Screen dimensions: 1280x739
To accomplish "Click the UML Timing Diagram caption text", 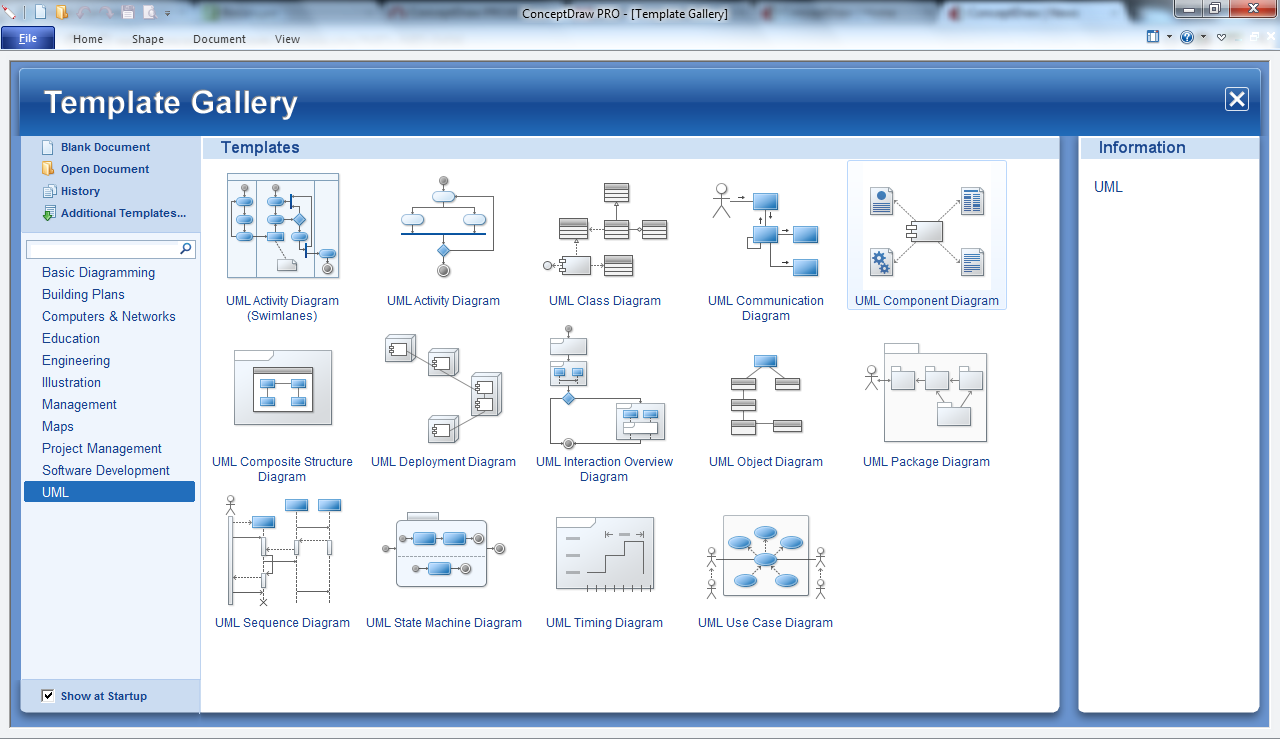I will point(605,623).
